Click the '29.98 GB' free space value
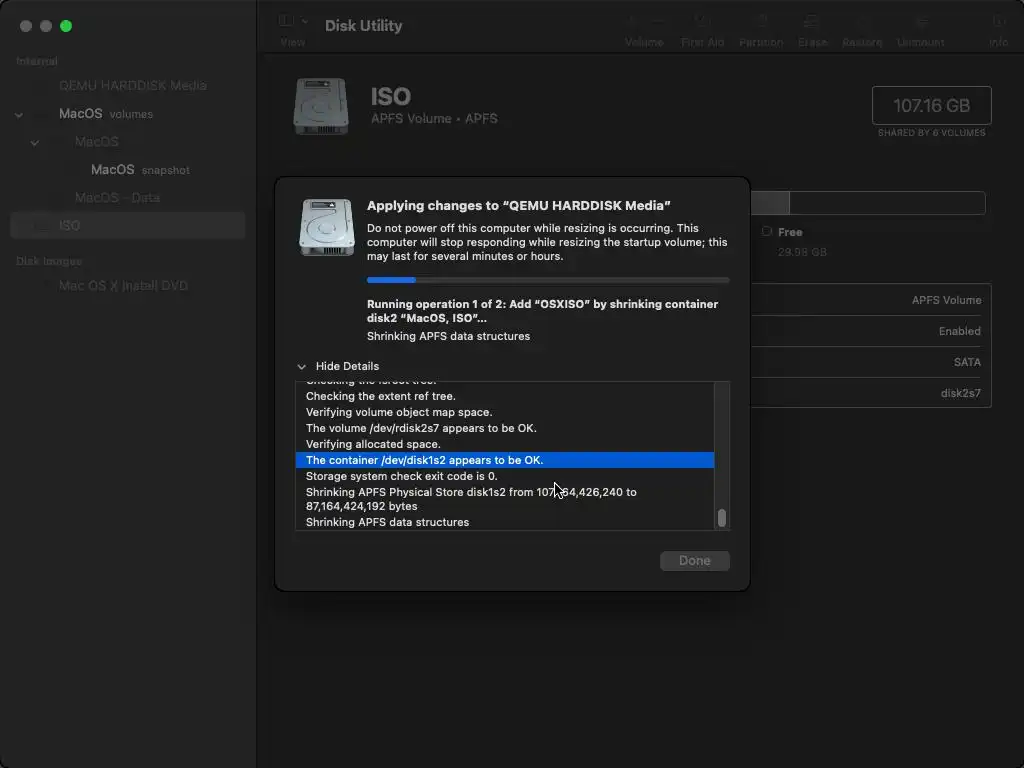Image resolution: width=1024 pixels, height=768 pixels. 802,252
